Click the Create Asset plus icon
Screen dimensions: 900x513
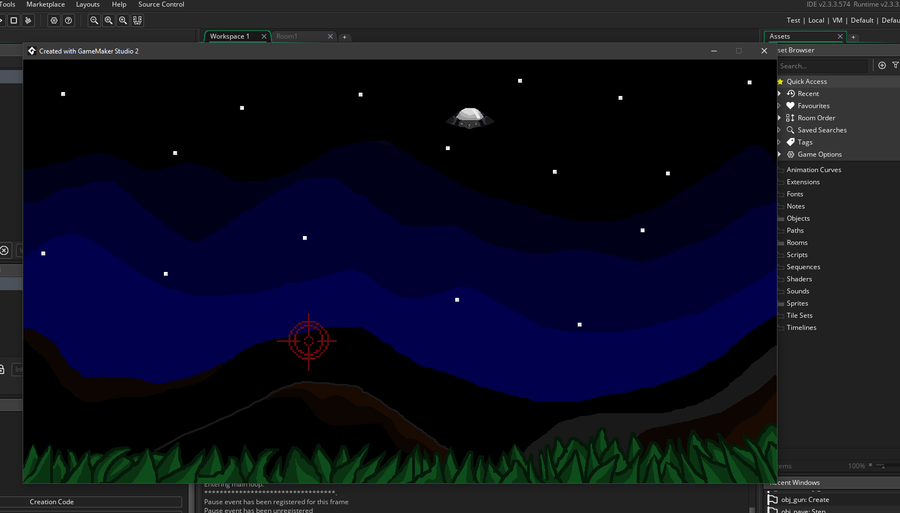[x=882, y=65]
